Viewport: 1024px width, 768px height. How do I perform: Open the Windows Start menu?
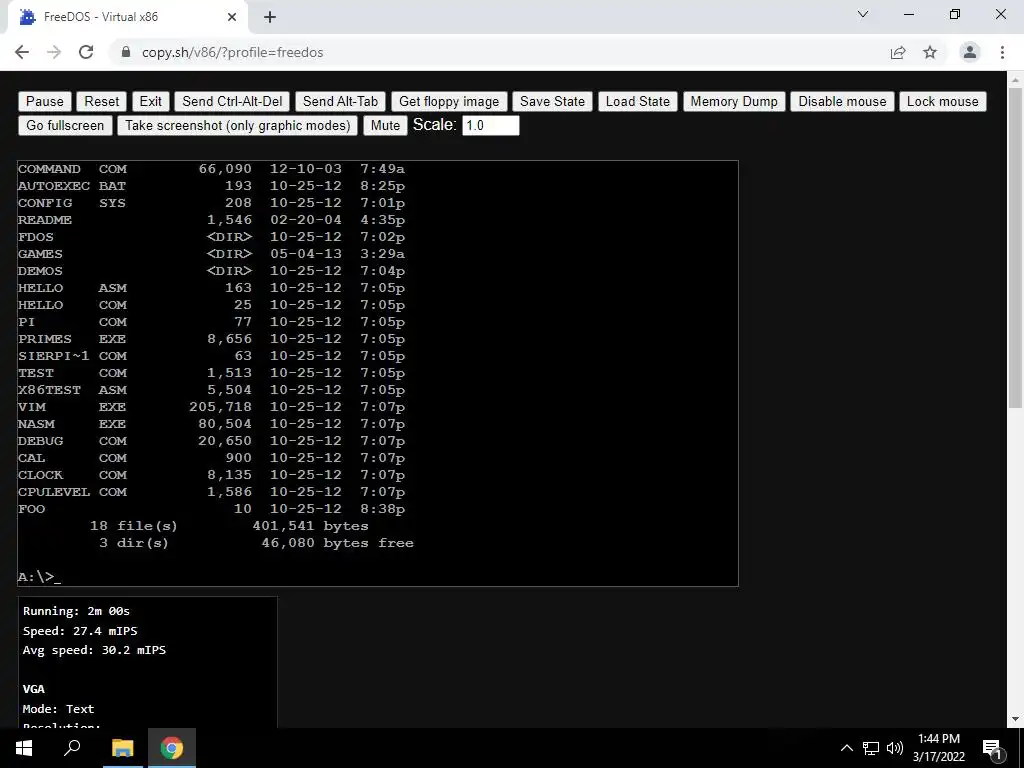[x=24, y=748]
